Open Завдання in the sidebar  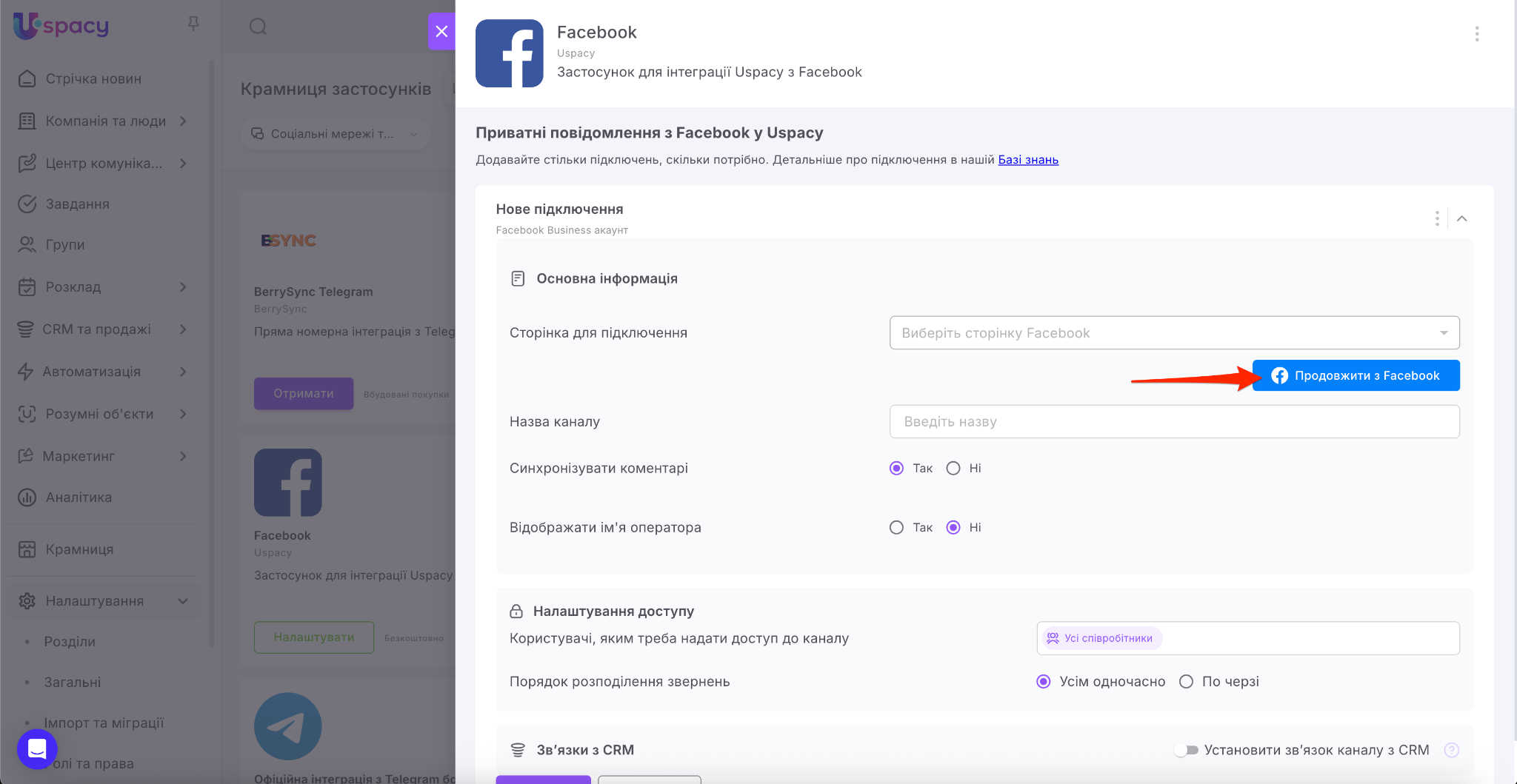[x=77, y=204]
